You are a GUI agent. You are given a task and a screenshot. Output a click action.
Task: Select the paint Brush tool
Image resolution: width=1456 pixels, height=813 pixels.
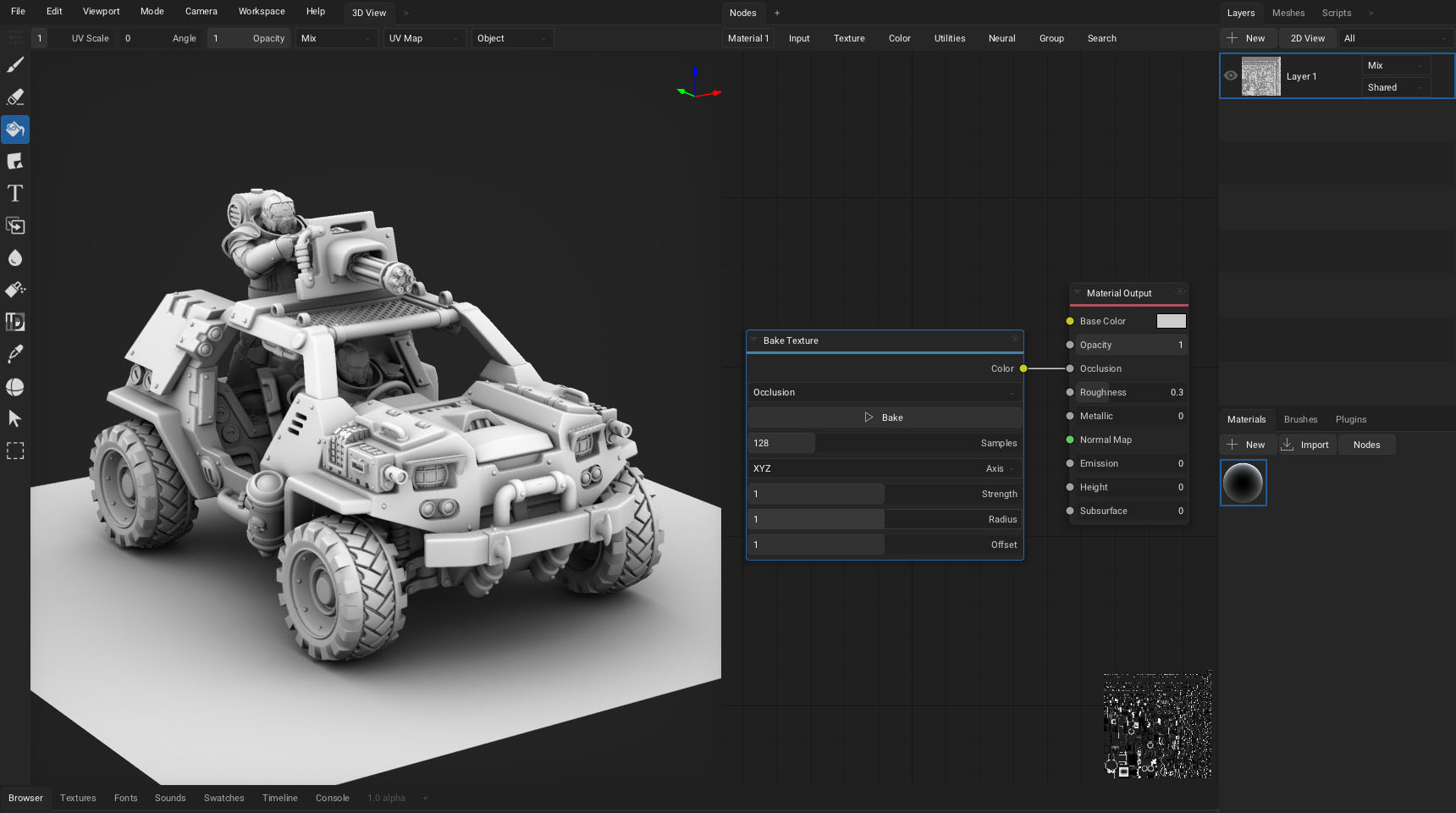point(15,65)
